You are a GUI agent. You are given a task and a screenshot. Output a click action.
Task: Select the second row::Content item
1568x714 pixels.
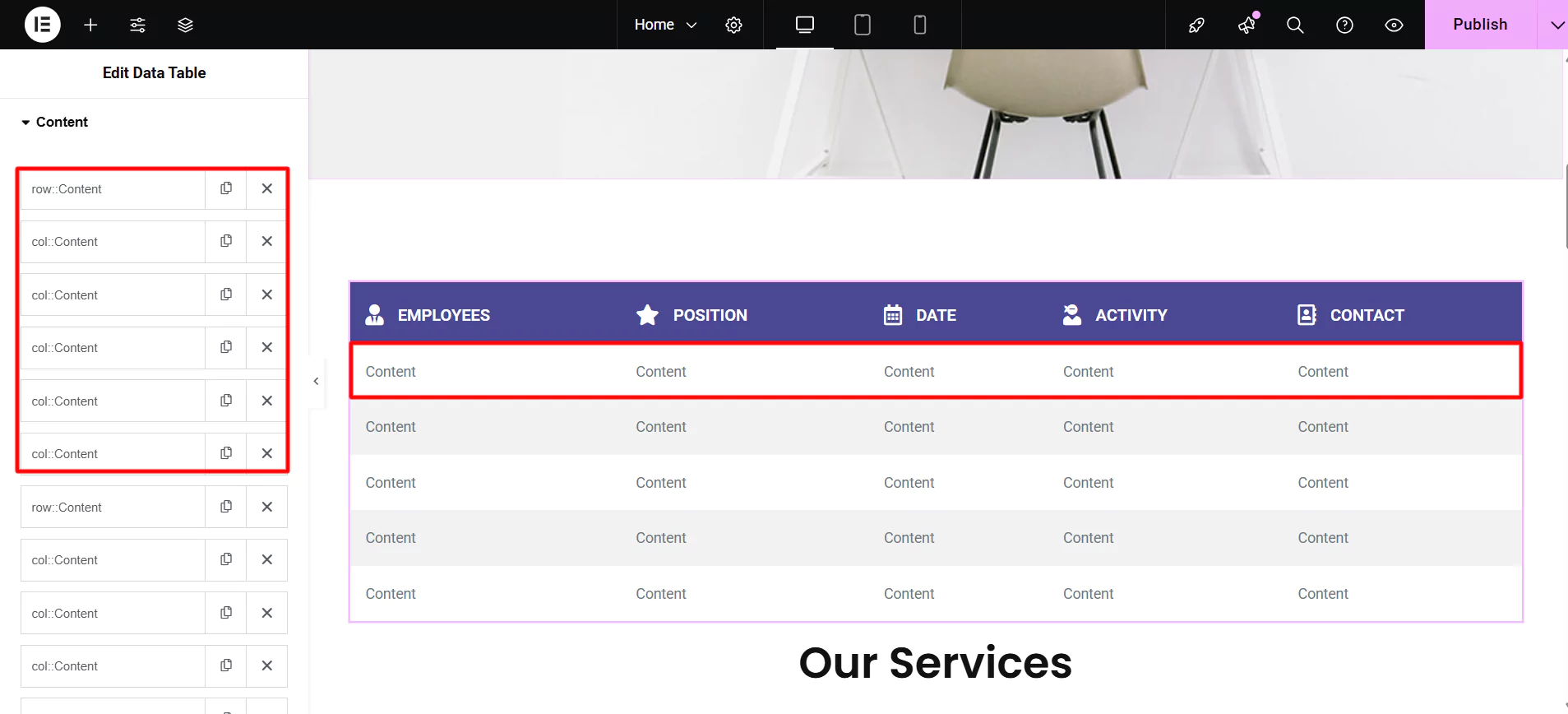tap(113, 508)
